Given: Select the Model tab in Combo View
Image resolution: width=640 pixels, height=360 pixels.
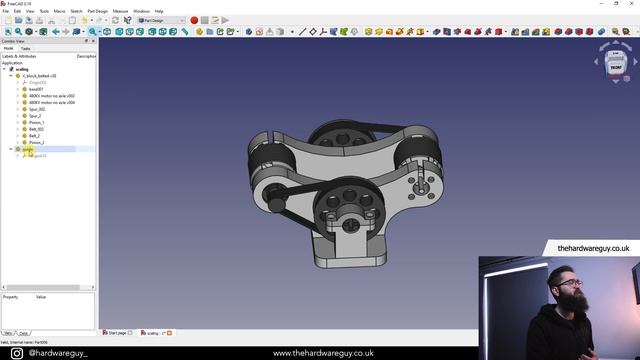Looking at the screenshot, I should 9,49.
